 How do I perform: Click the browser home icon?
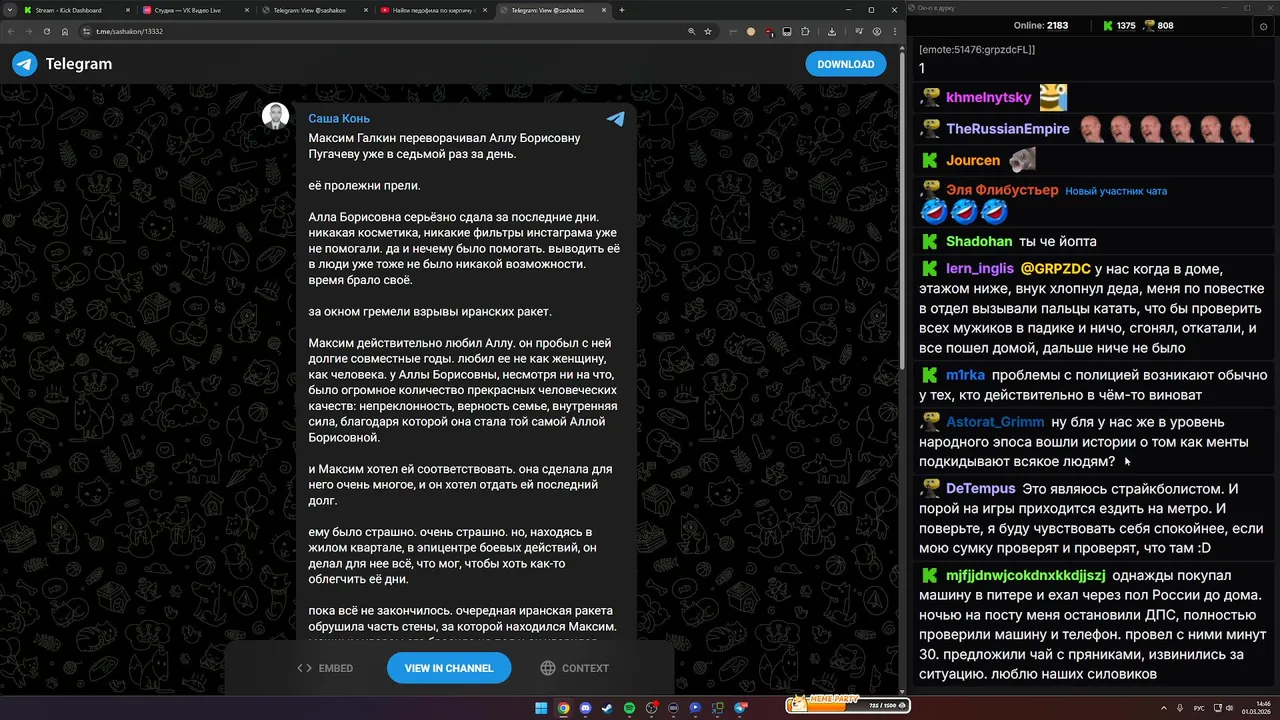point(65,32)
